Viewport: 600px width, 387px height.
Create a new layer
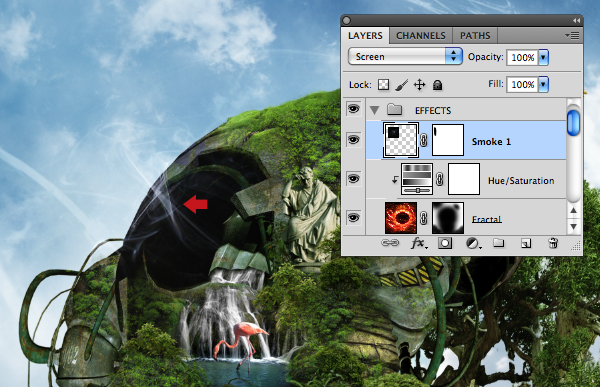coord(526,243)
